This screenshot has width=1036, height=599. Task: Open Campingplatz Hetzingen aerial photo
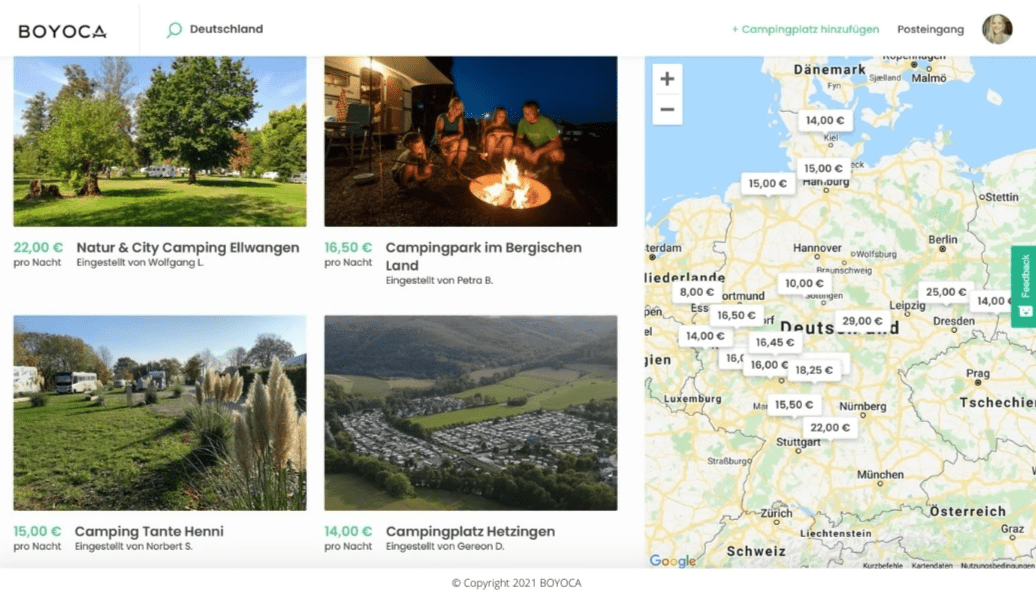(470, 413)
